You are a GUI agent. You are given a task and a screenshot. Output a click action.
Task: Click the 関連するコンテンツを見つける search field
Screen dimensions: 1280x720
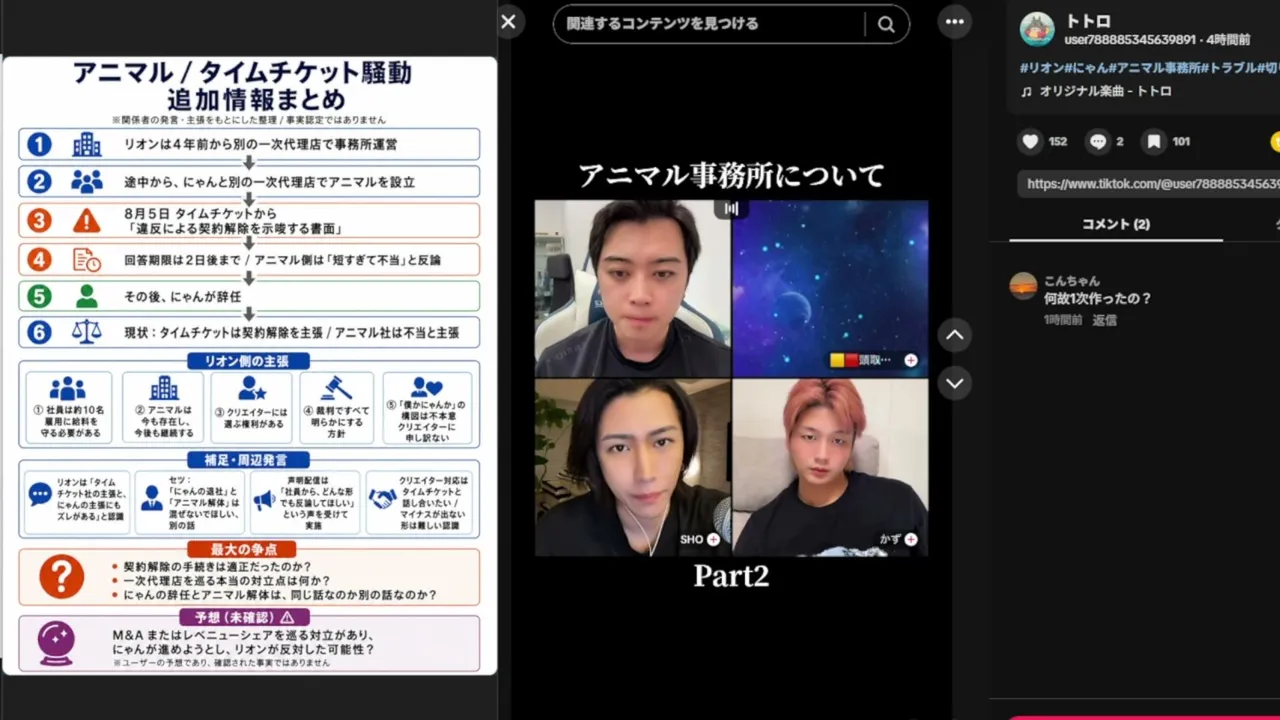point(710,24)
